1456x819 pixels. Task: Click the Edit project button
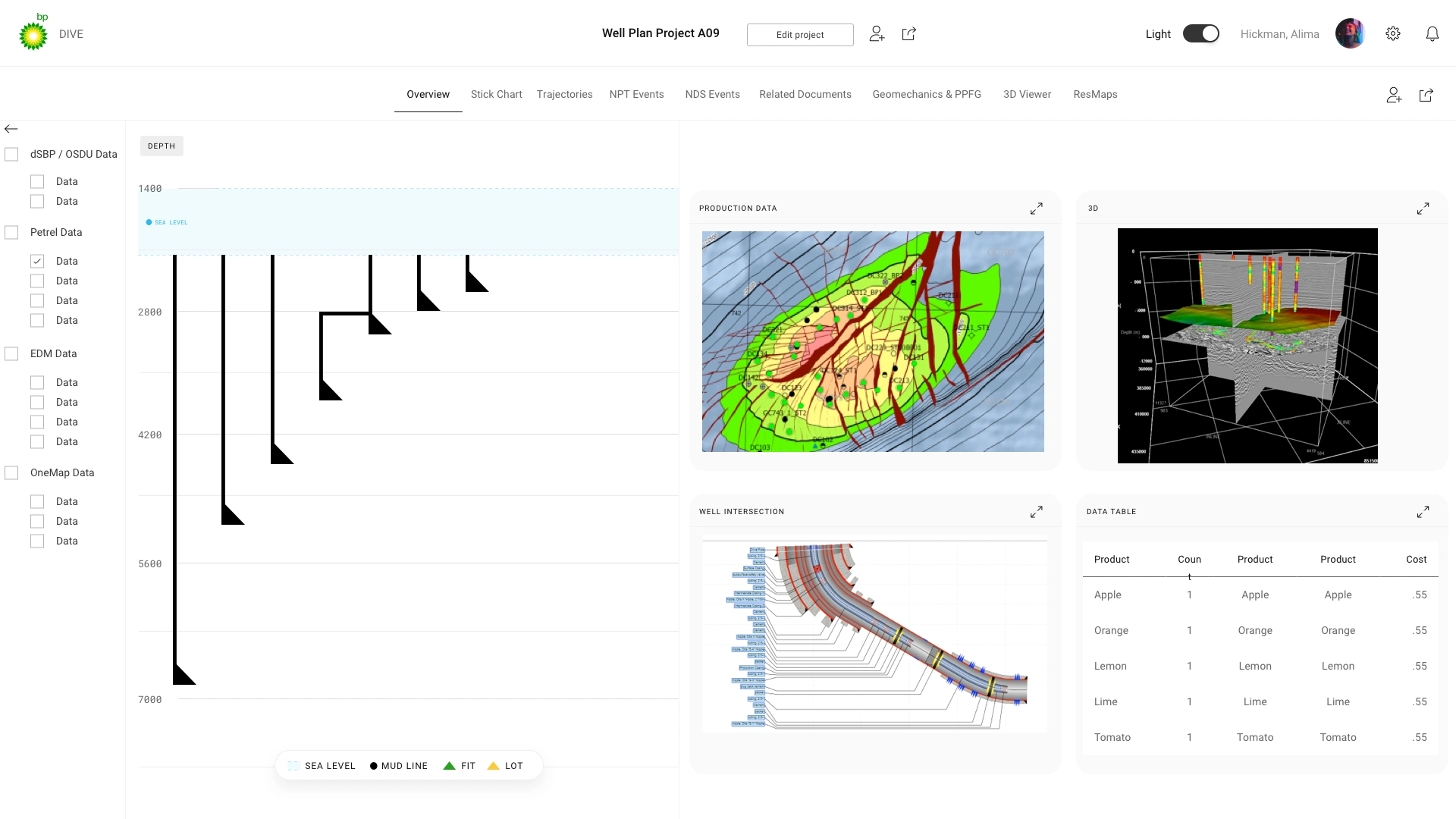point(799,35)
